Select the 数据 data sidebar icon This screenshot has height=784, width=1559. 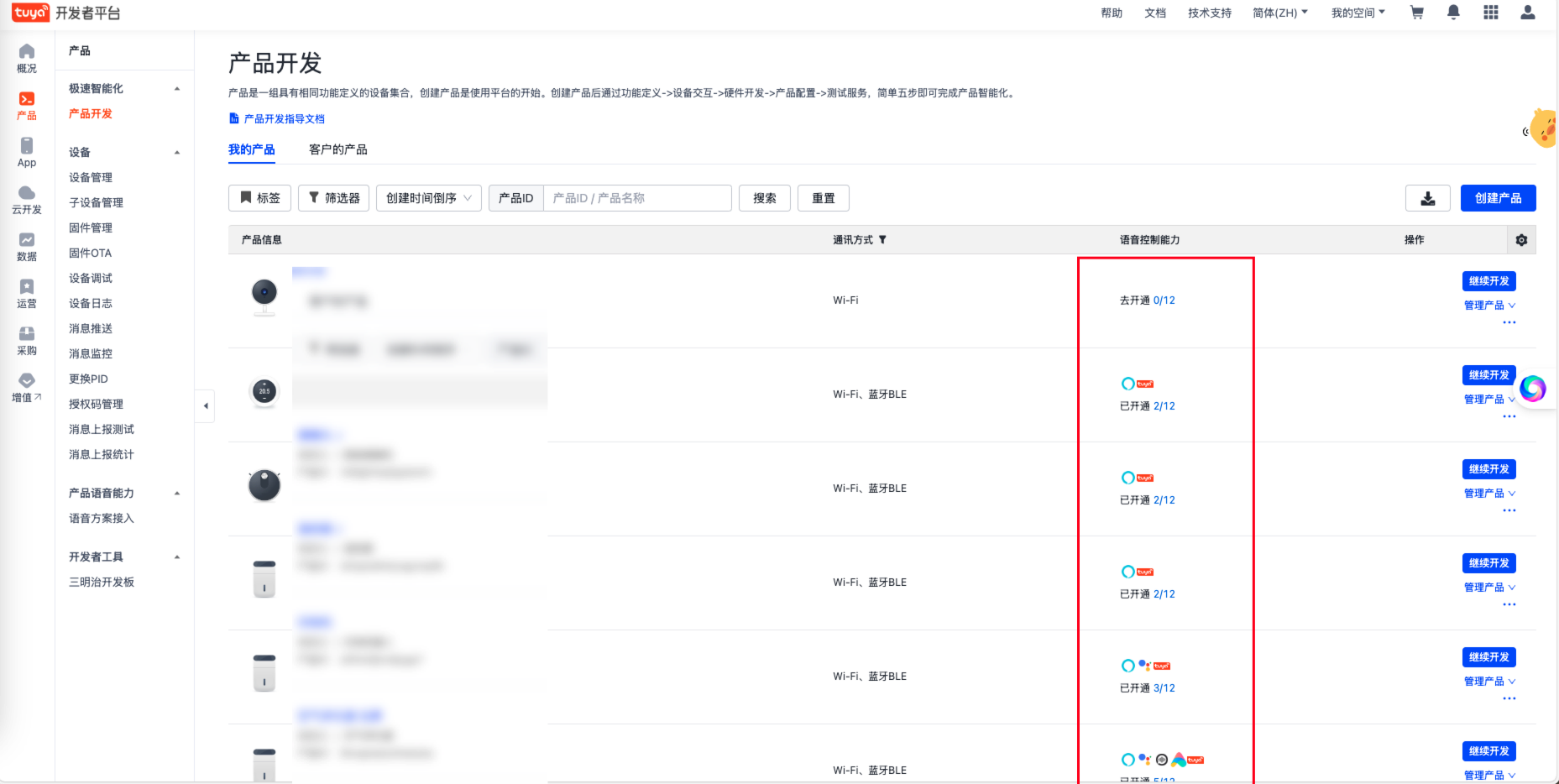tap(27, 246)
